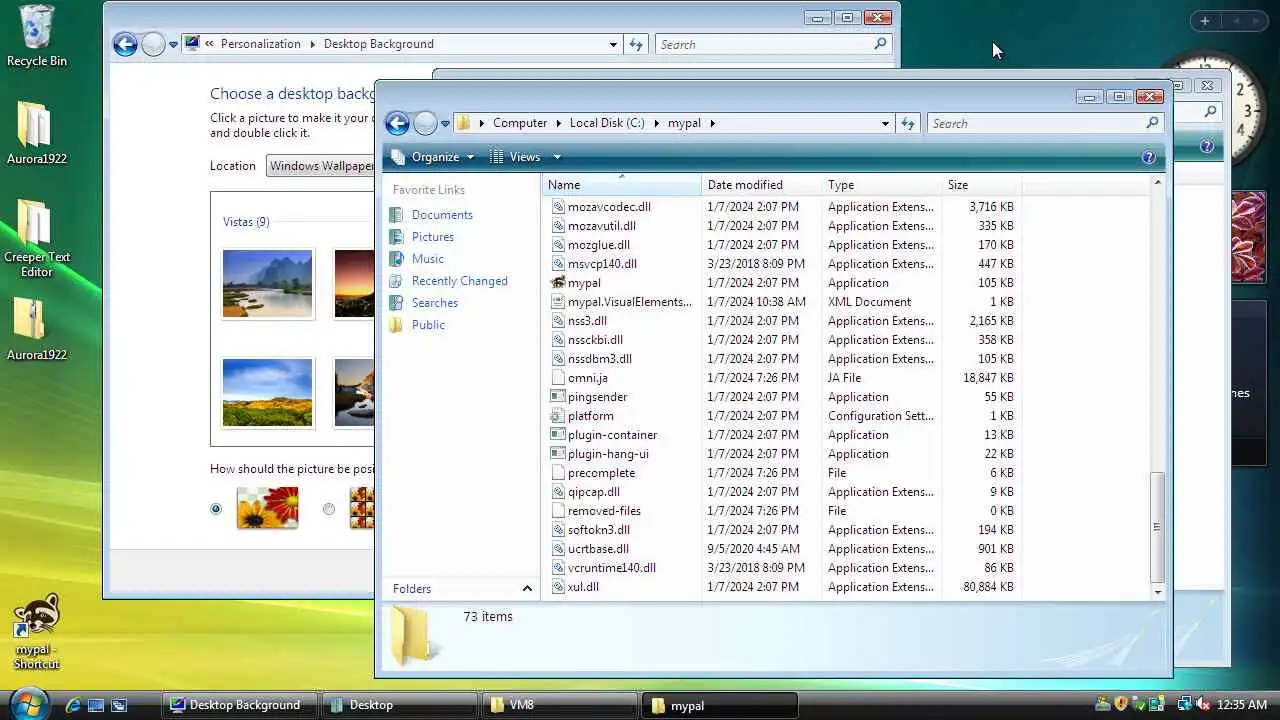Select the plugin-container application icon
The width and height of the screenshot is (1280, 720).
point(559,435)
